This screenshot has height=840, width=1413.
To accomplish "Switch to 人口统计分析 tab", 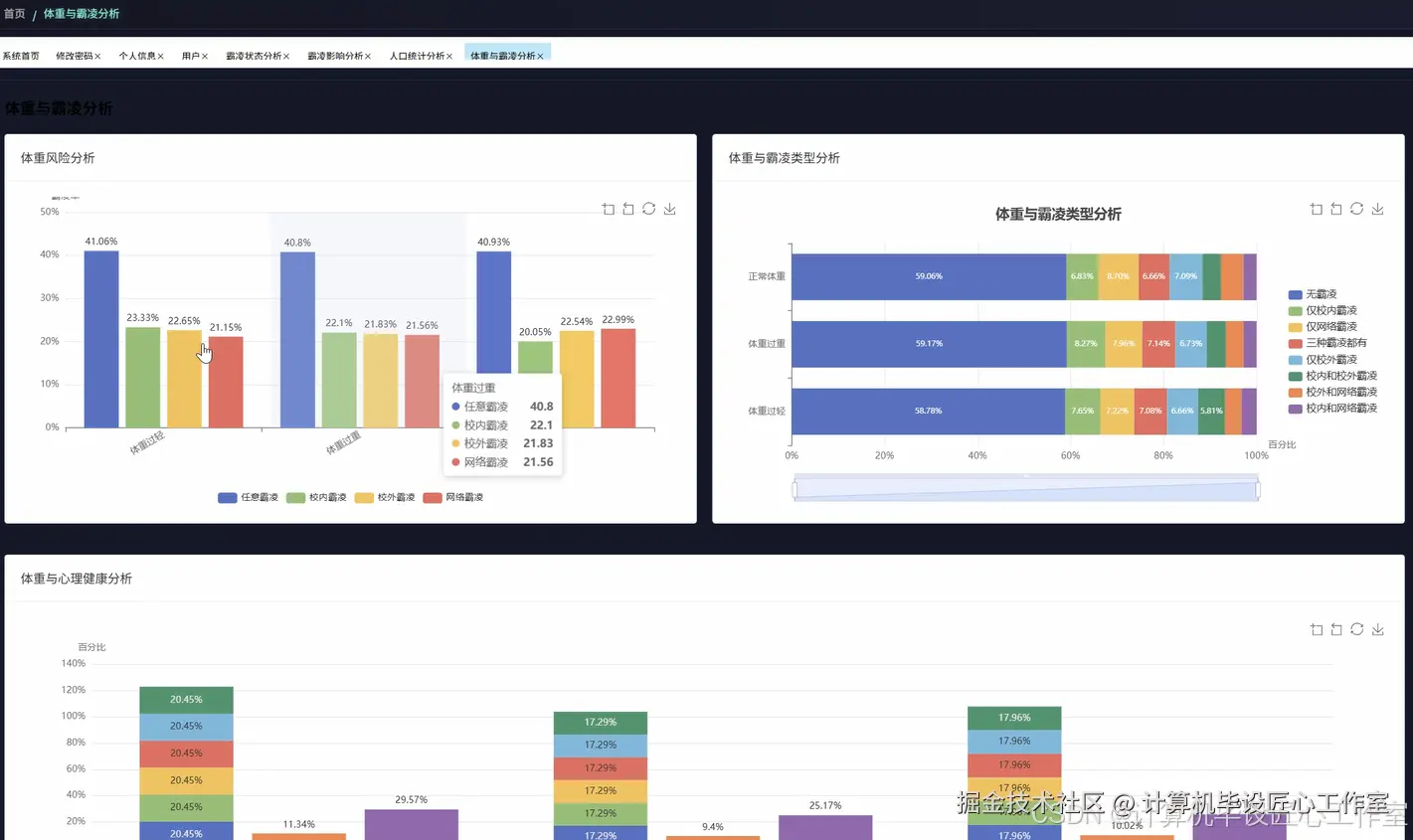I will 417,56.
